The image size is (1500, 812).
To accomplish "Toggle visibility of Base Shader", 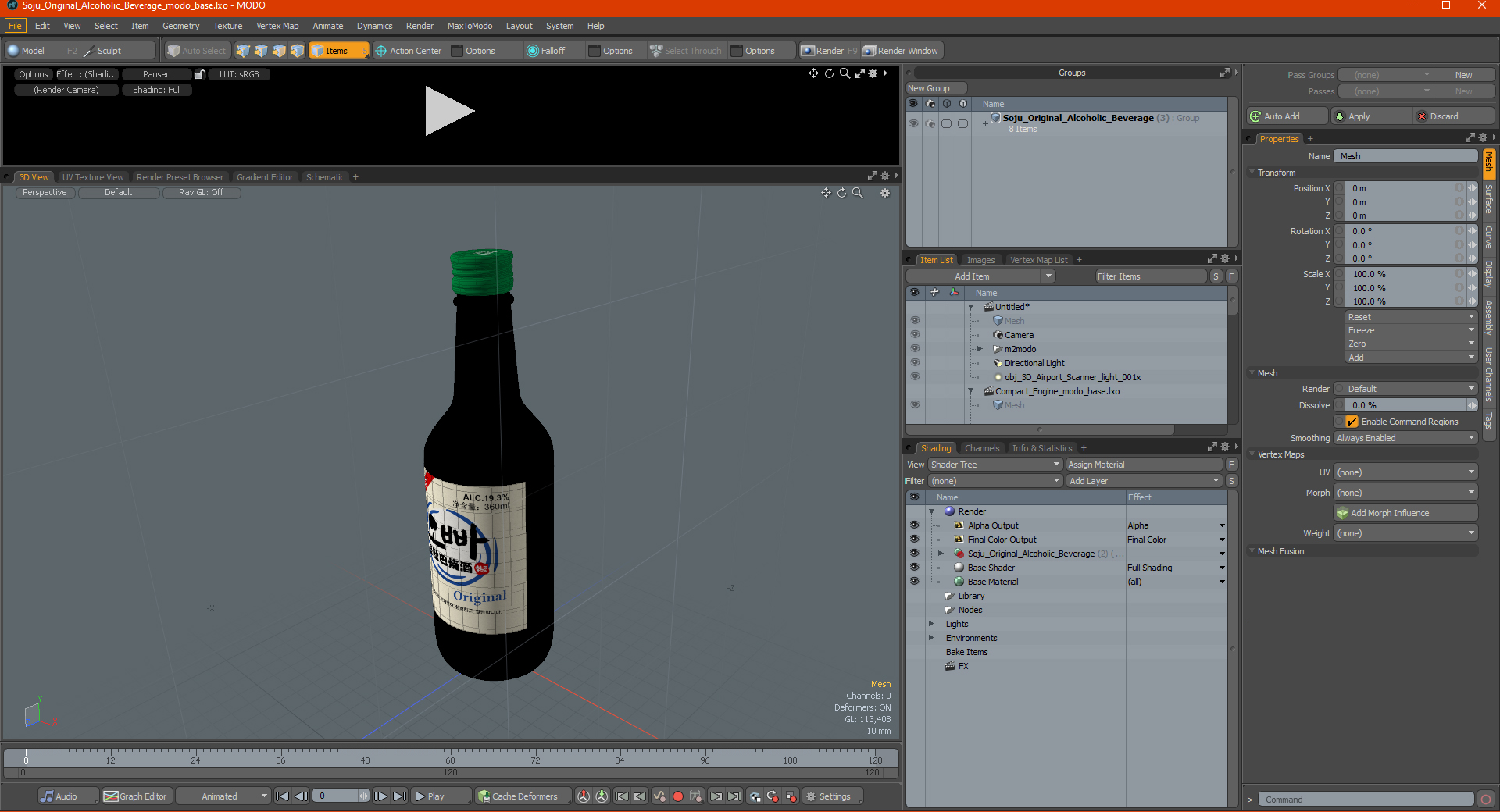I will (915, 568).
